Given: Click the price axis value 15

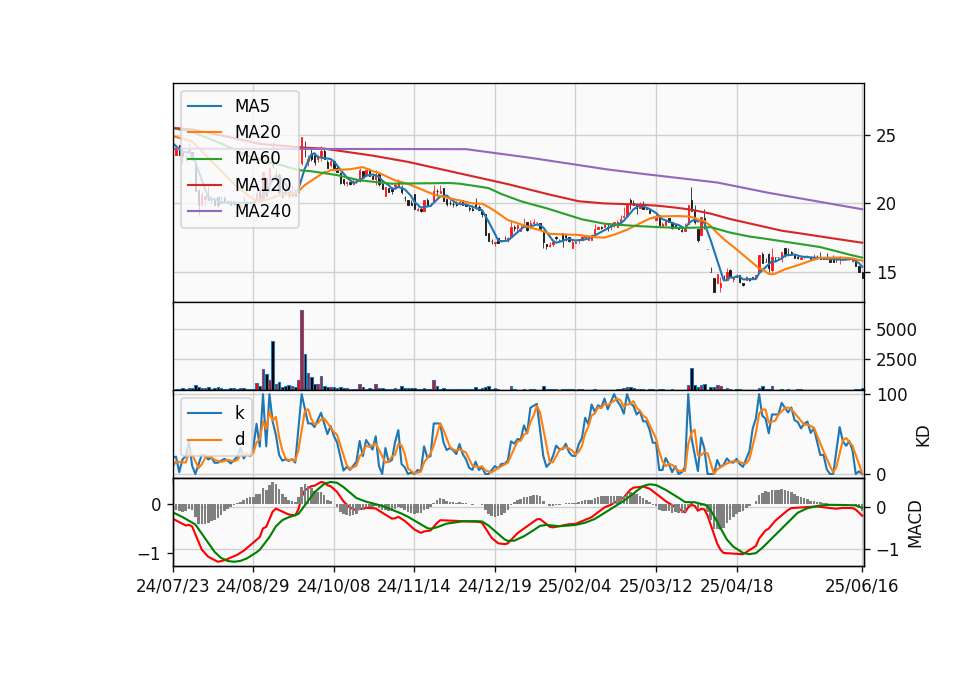Looking at the screenshot, I should click(885, 272).
